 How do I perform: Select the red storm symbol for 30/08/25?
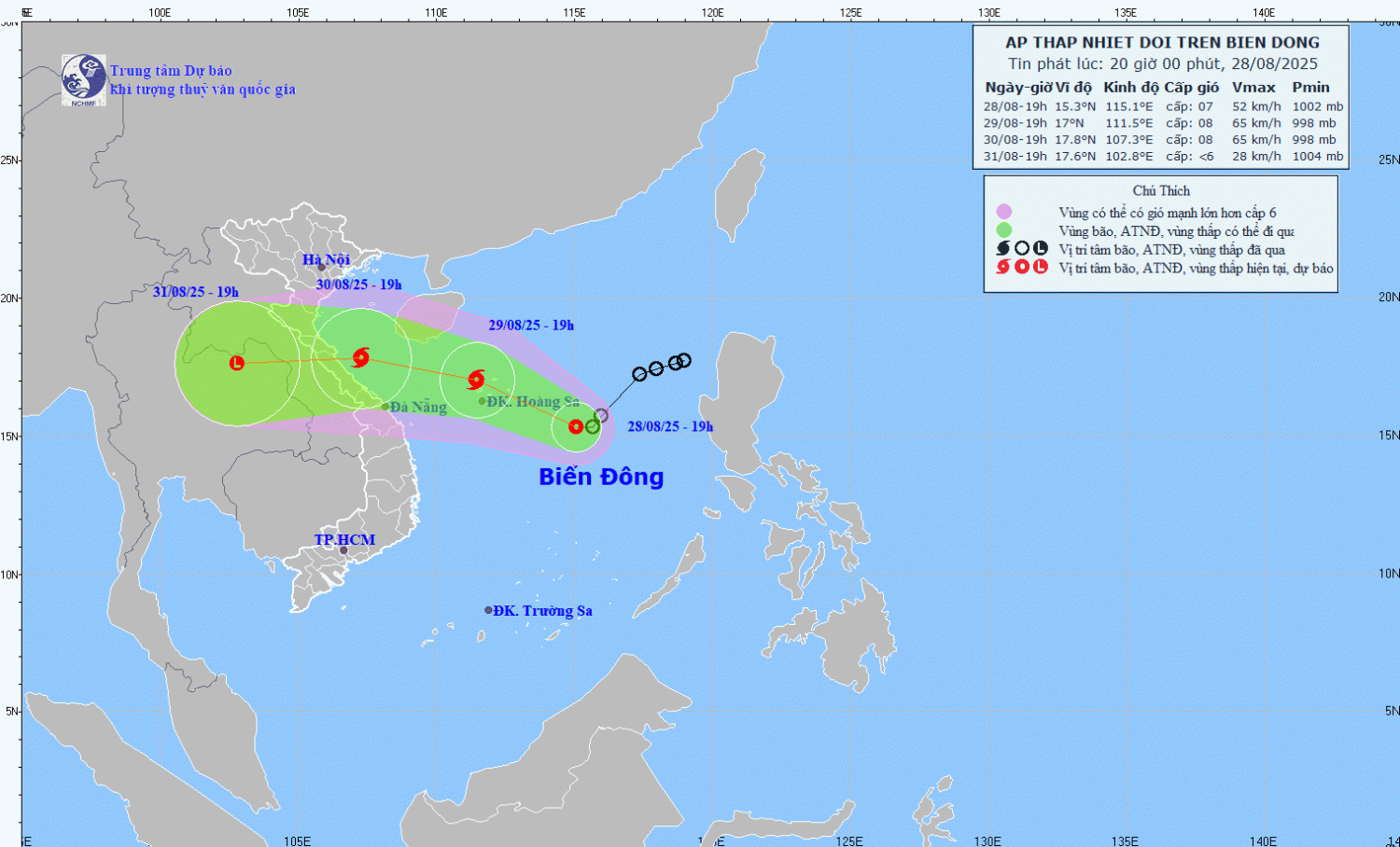click(x=361, y=356)
